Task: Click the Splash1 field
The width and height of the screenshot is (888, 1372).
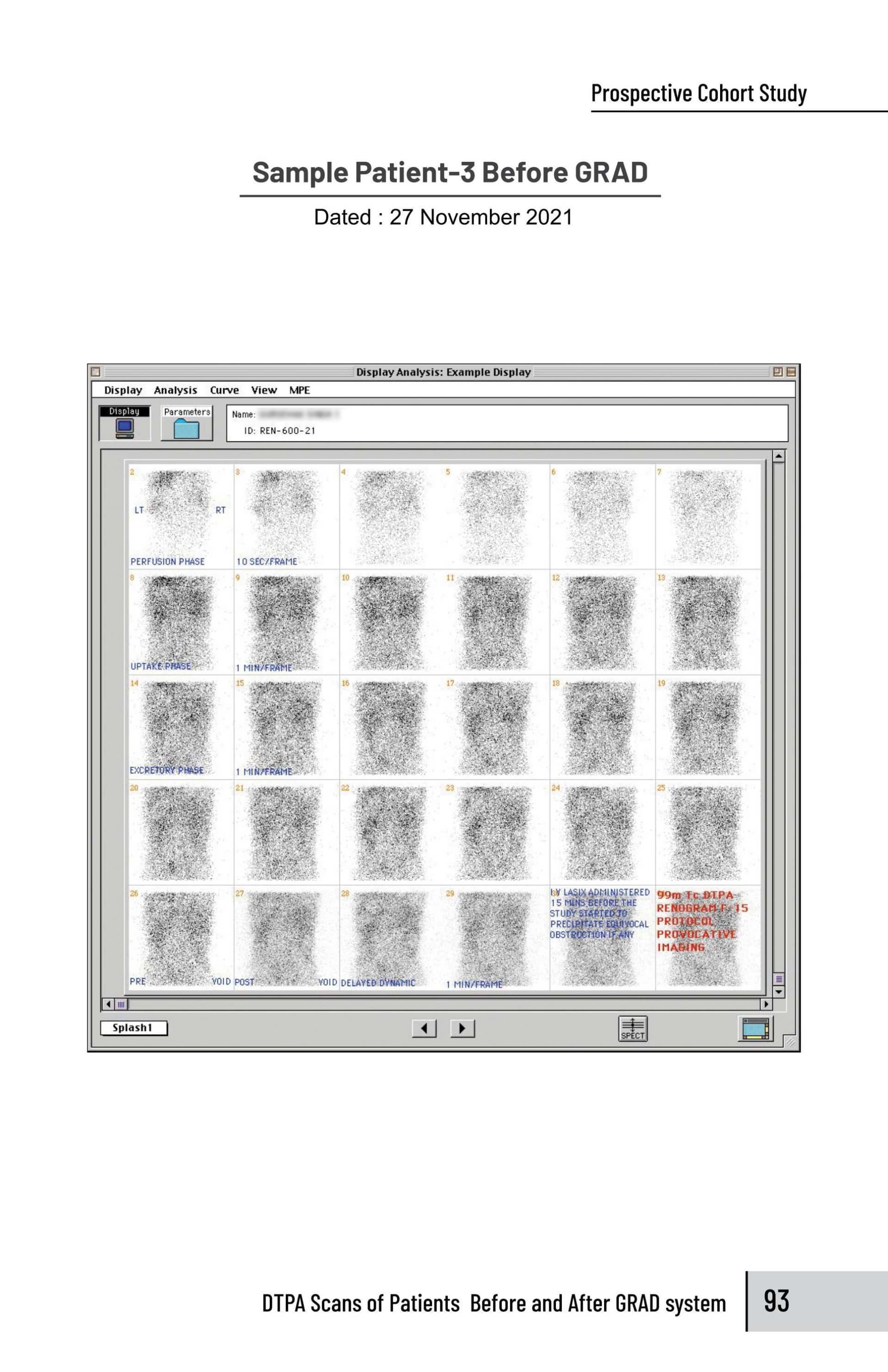Action: coord(134,1028)
